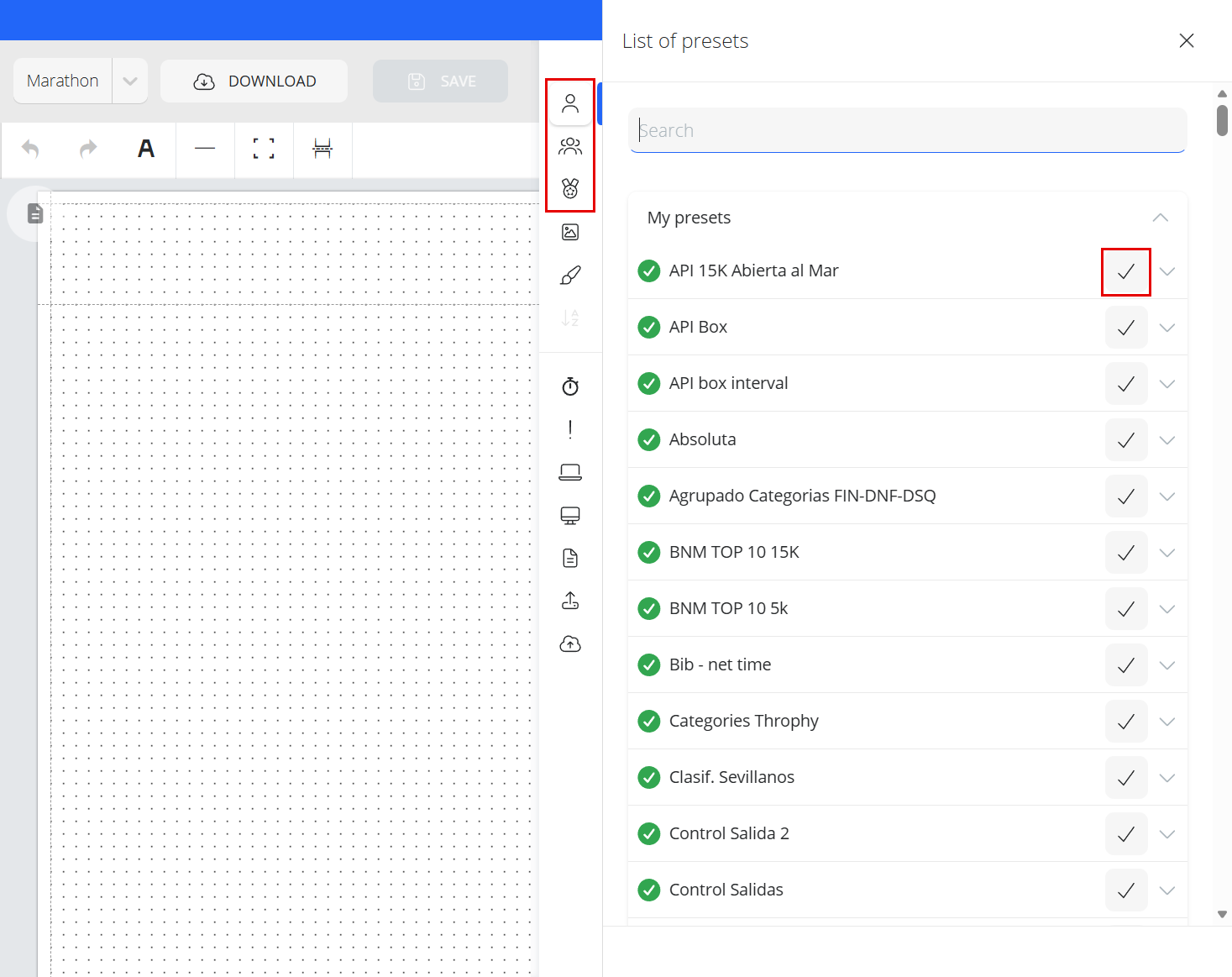Click the cloud upload icon
Screen dimensions: 1232x977
point(570,644)
